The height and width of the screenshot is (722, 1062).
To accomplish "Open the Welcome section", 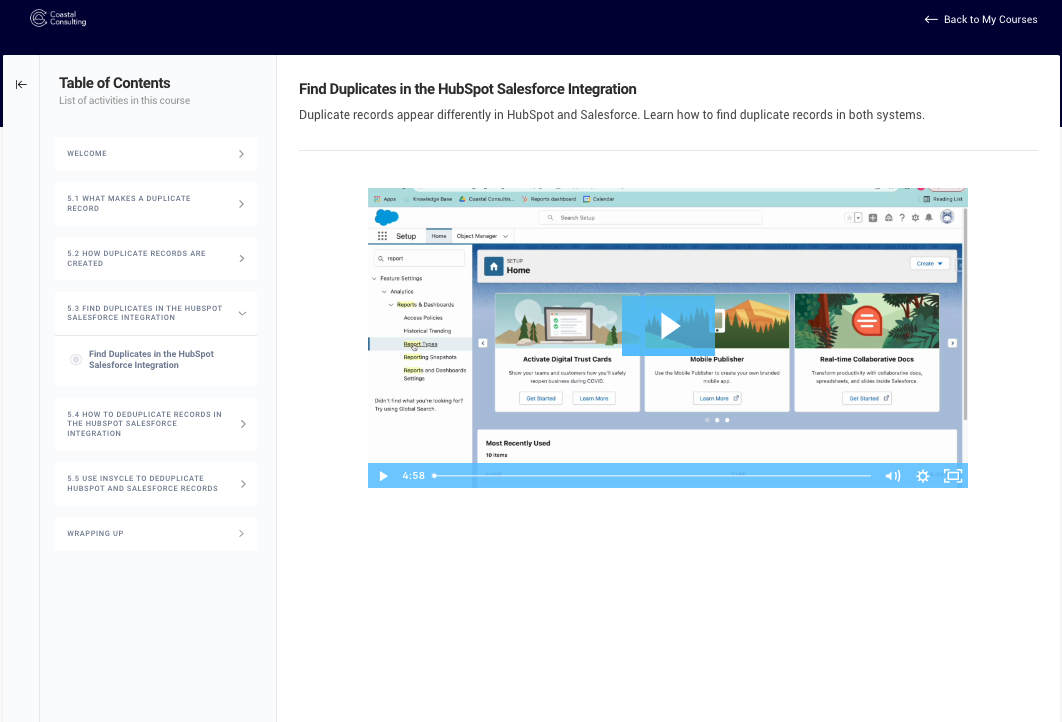I will 156,154.
